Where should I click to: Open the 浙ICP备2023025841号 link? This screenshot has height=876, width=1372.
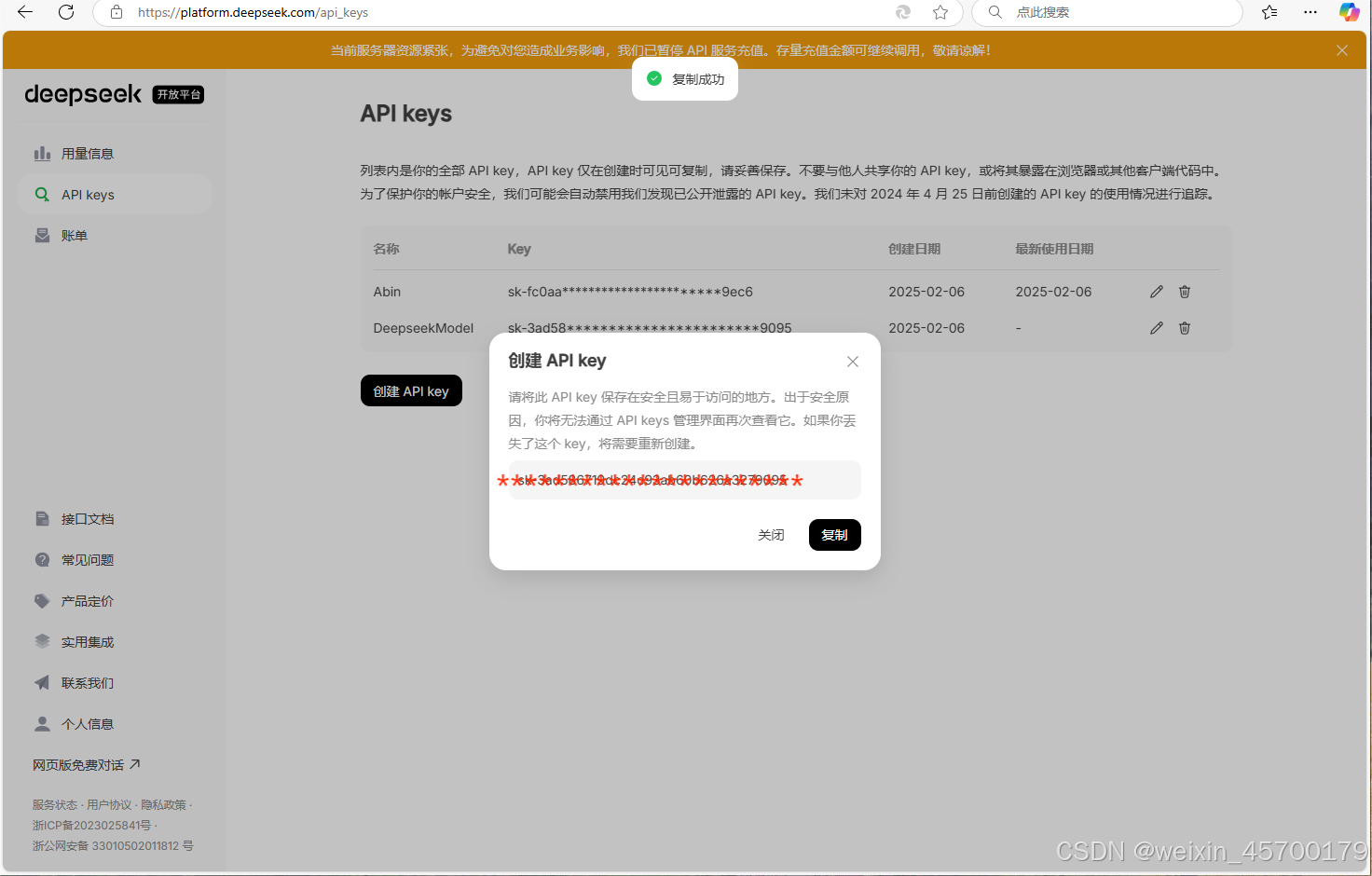point(91,826)
